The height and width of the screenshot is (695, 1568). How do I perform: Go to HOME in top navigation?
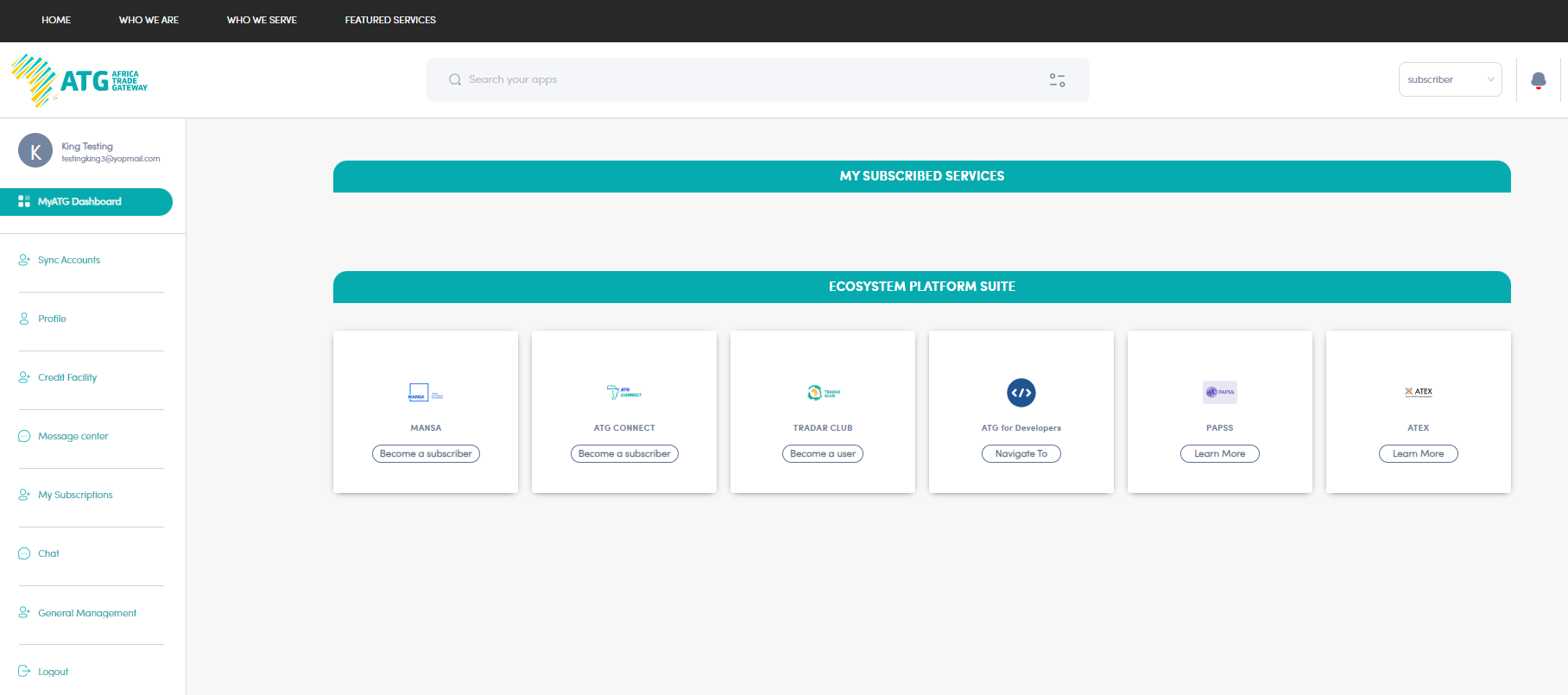(x=56, y=20)
